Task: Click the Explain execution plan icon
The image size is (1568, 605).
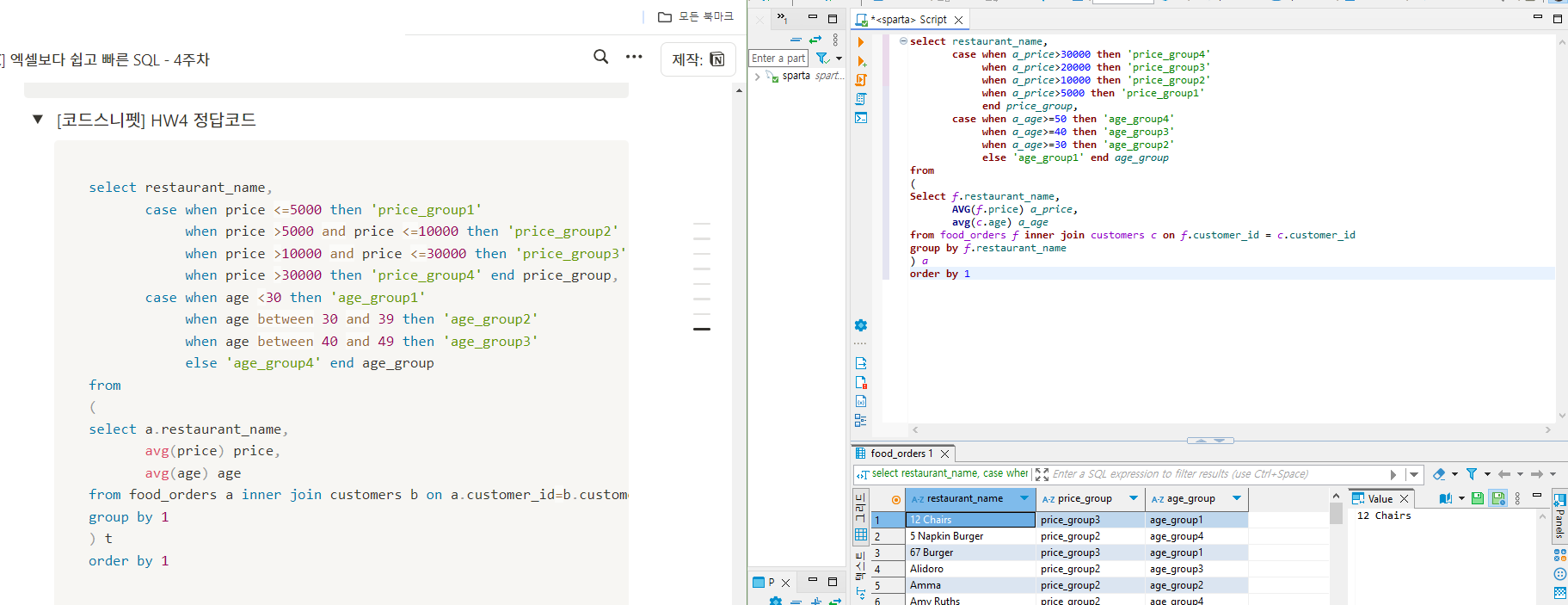Action: tap(861, 99)
